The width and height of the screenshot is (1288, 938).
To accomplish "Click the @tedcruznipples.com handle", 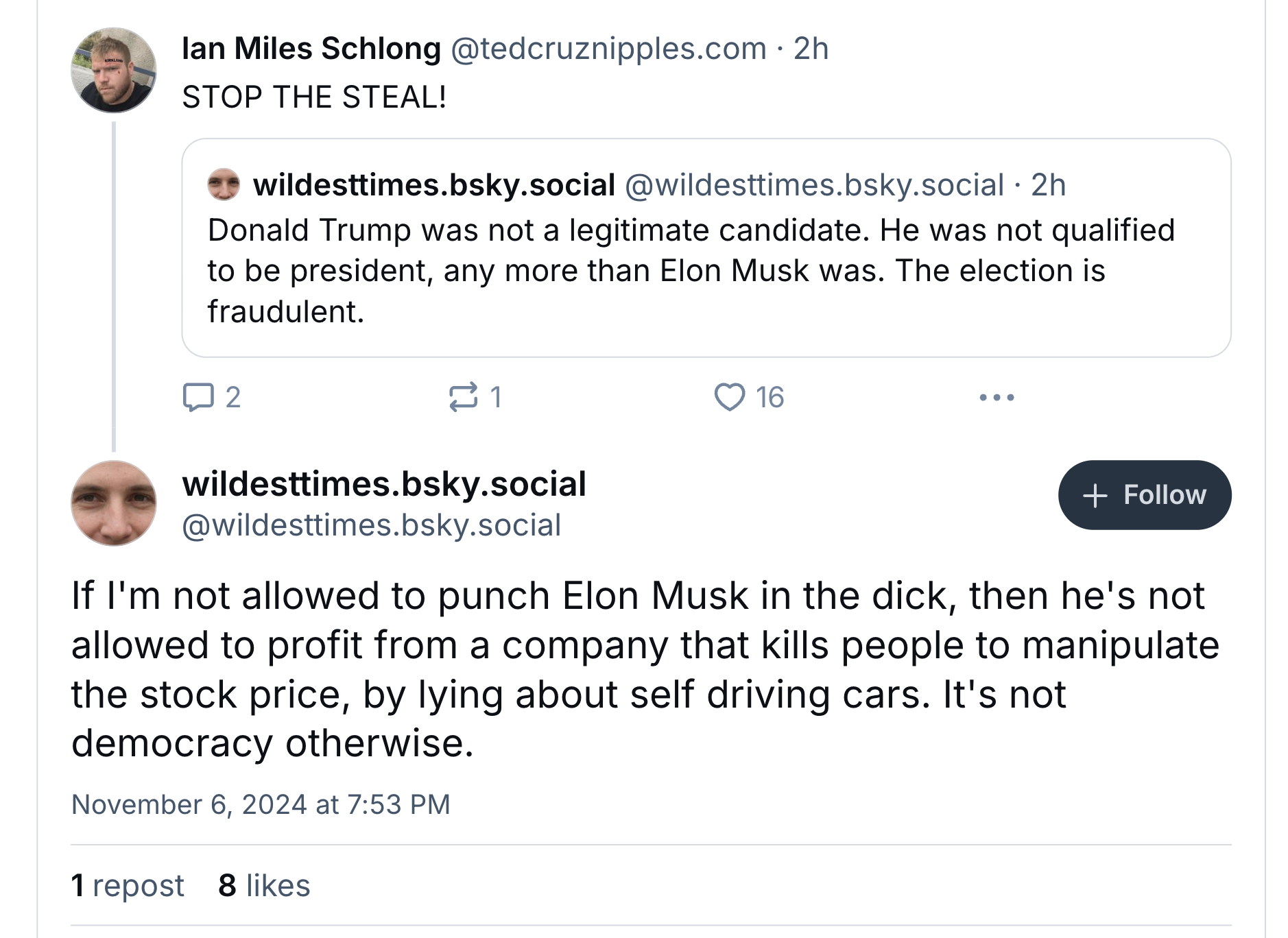I will 608,49.
